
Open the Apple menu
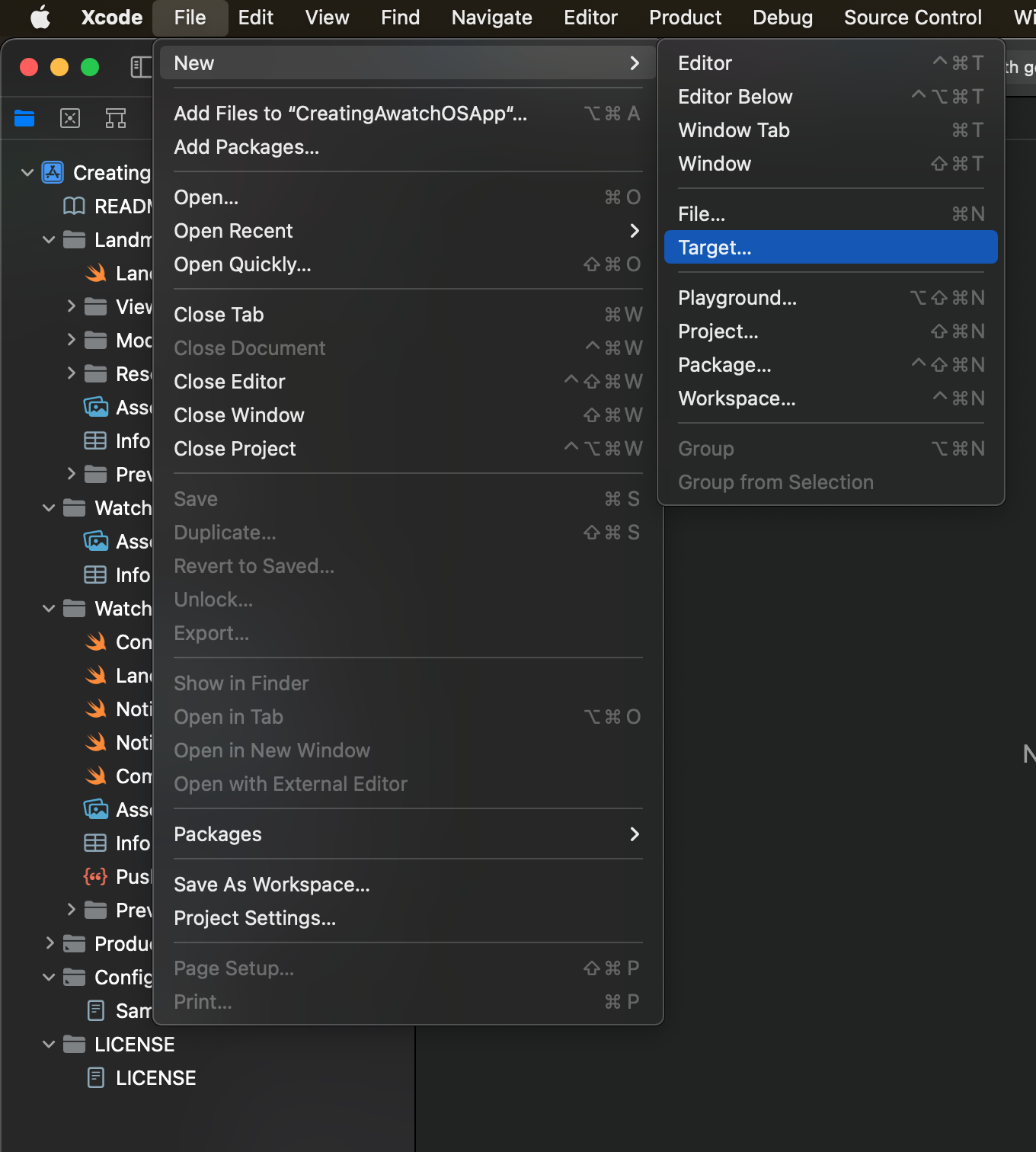point(40,17)
